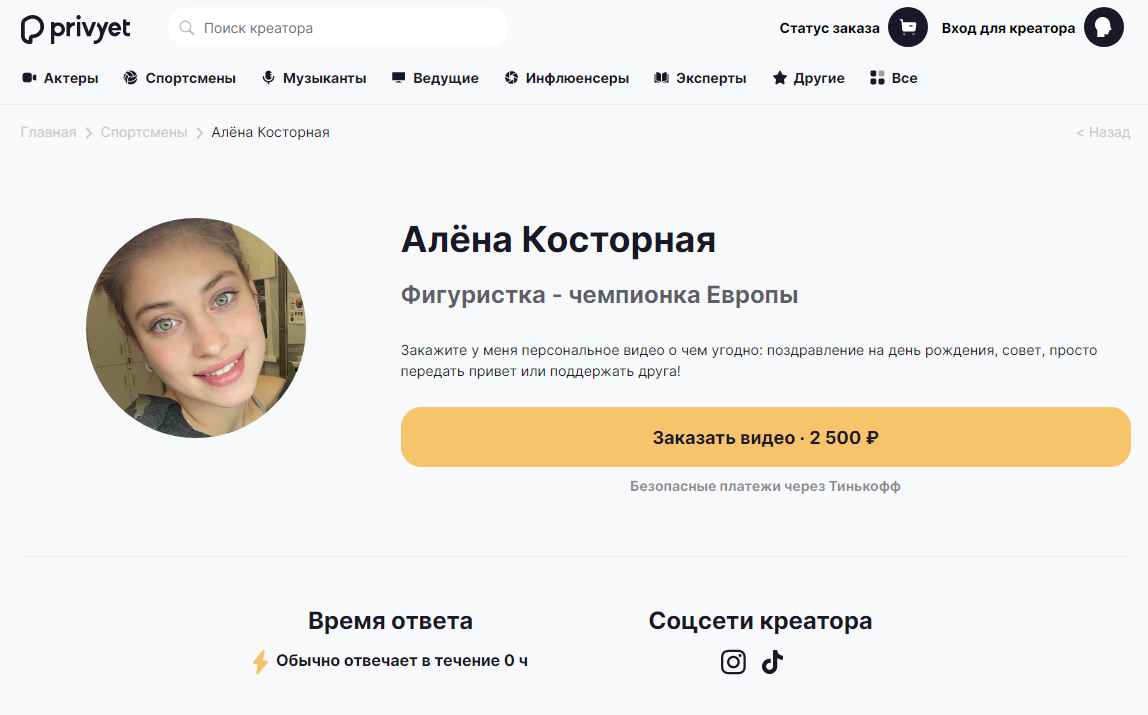Image resolution: width=1148 pixels, height=715 pixels.
Task: Click the microphone icon next to Музыканты
Action: point(269,78)
